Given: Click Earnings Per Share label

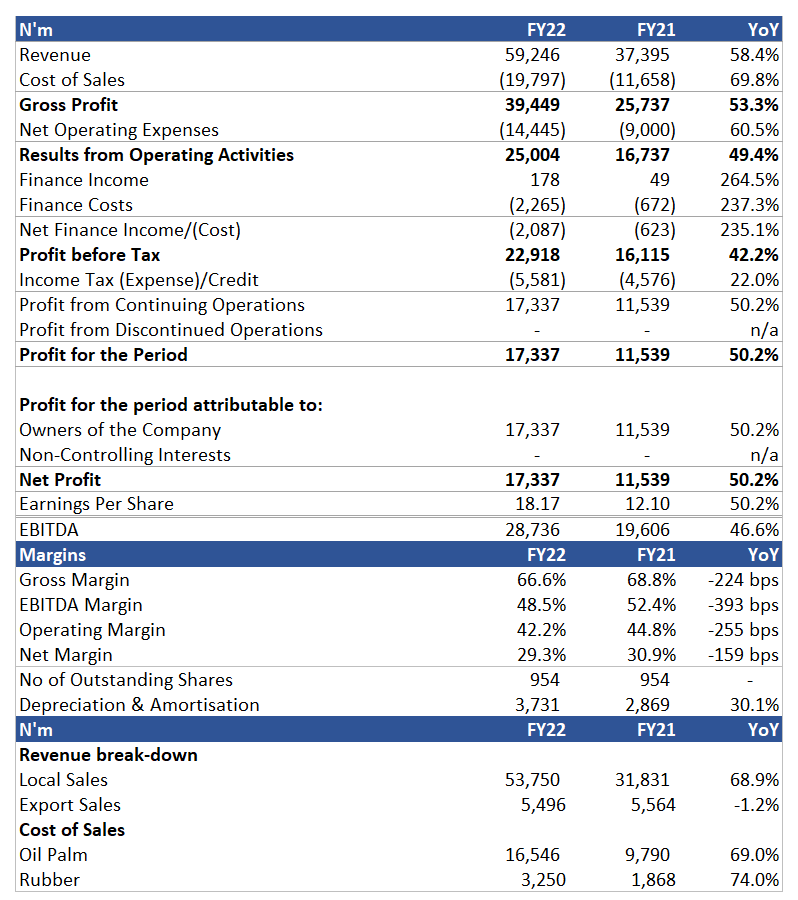Looking at the screenshot, I should 96,504.
